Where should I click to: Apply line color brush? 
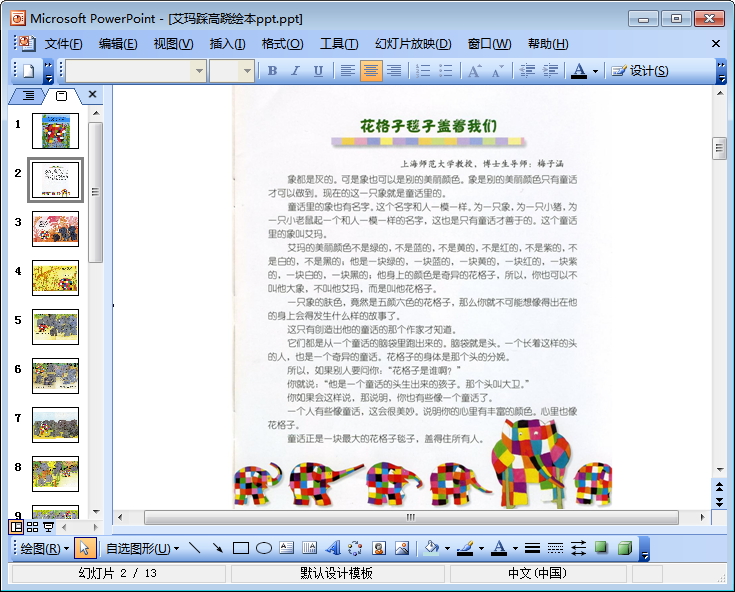[465, 547]
